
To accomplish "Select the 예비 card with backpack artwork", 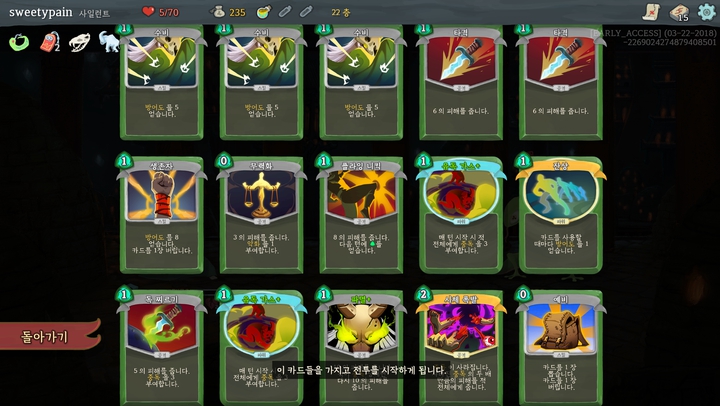I will (x=561, y=348).
